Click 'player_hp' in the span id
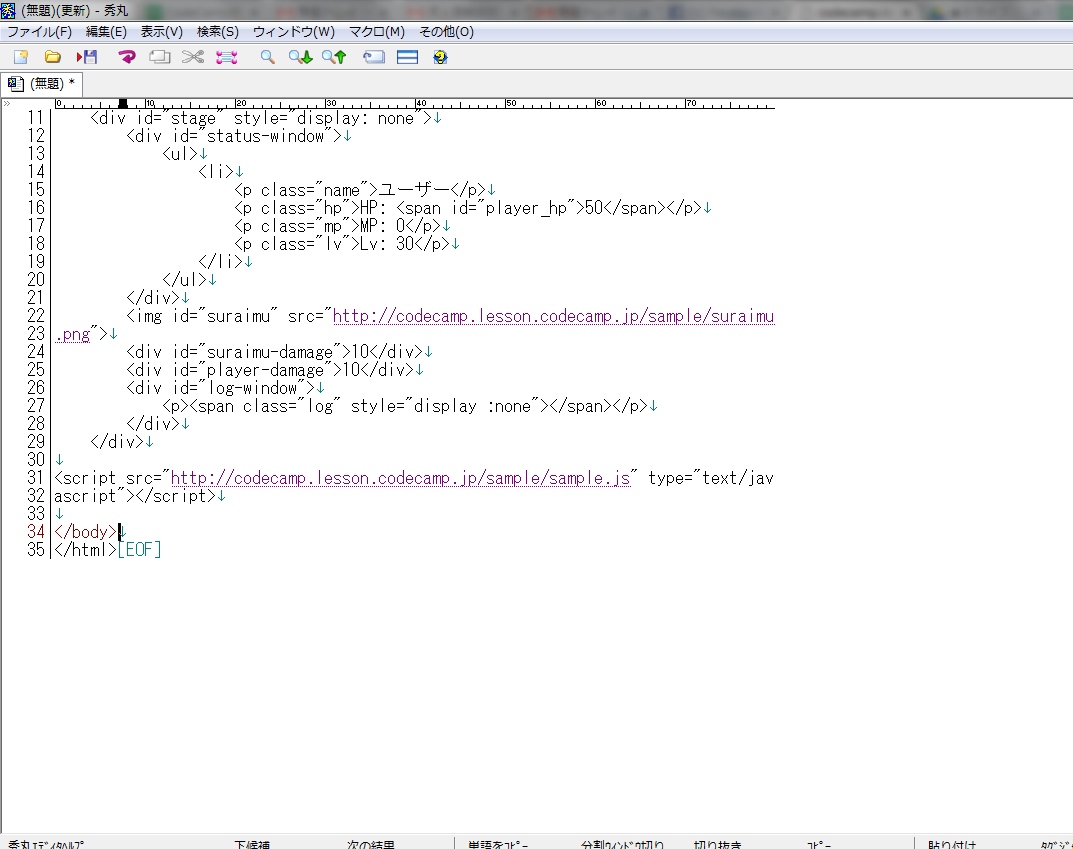This screenshot has width=1073, height=849. pyautogui.click(x=526, y=208)
